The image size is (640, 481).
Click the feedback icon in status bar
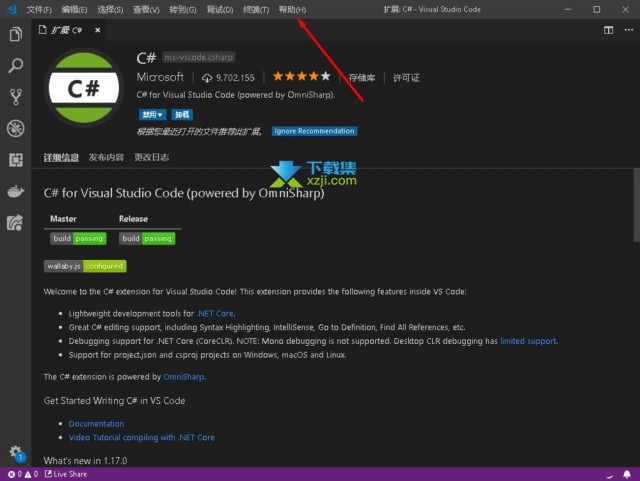click(609, 475)
